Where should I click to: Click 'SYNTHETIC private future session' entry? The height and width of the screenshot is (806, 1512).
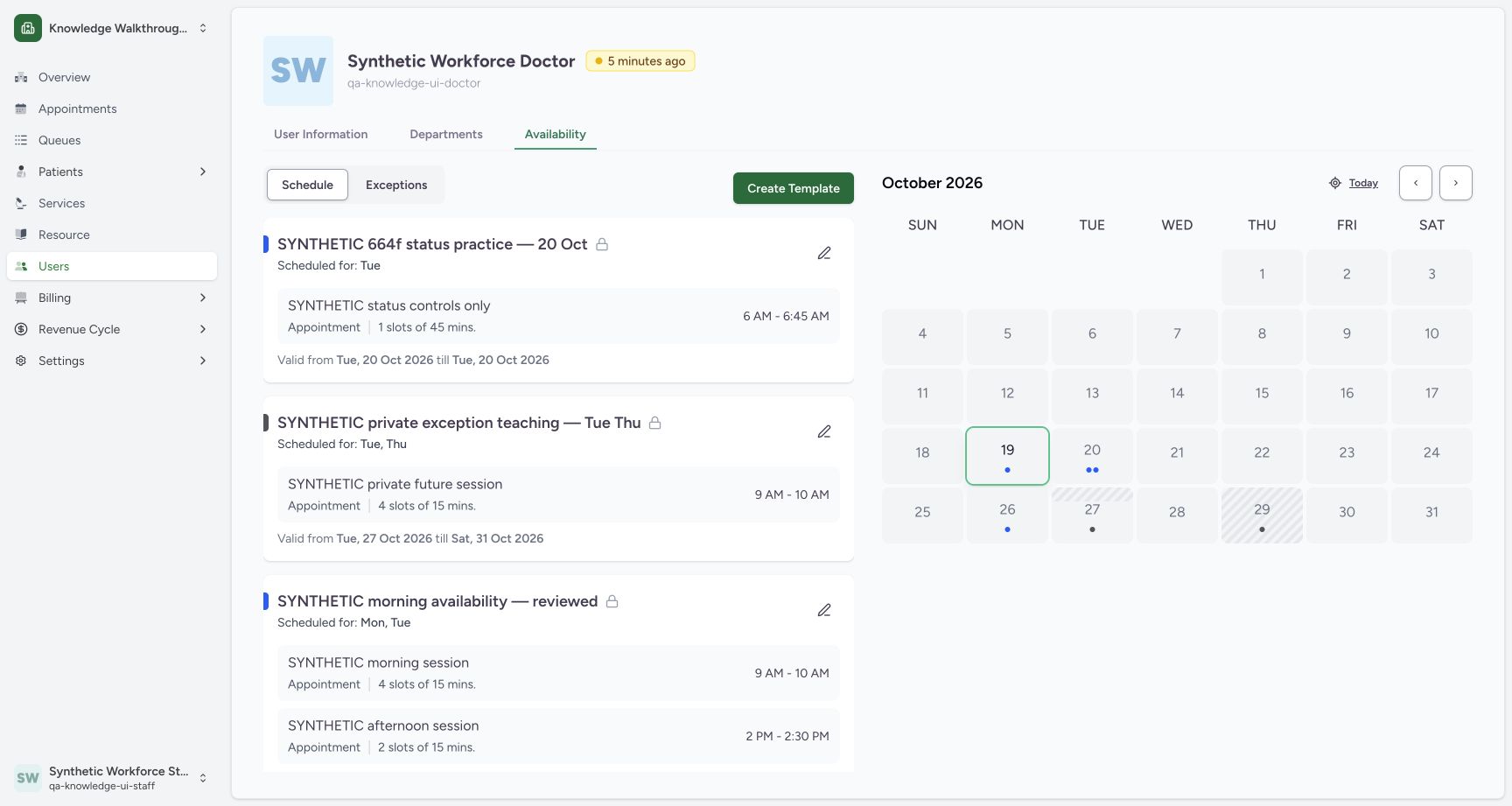click(x=558, y=494)
